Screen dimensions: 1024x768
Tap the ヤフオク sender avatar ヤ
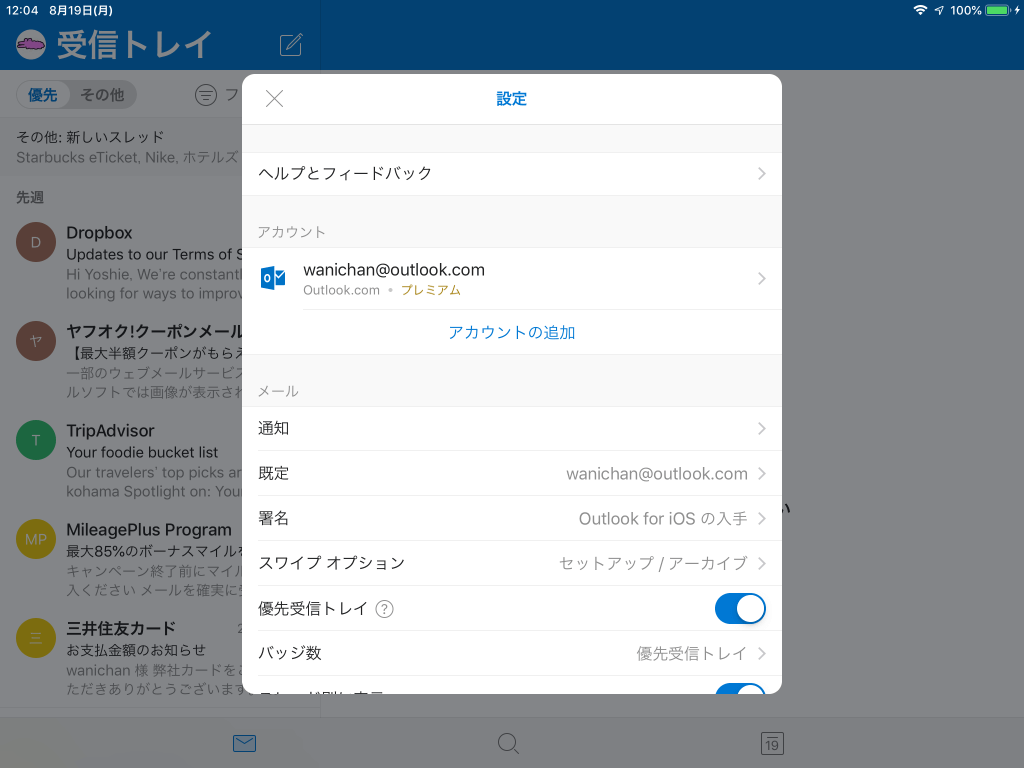(x=36, y=341)
